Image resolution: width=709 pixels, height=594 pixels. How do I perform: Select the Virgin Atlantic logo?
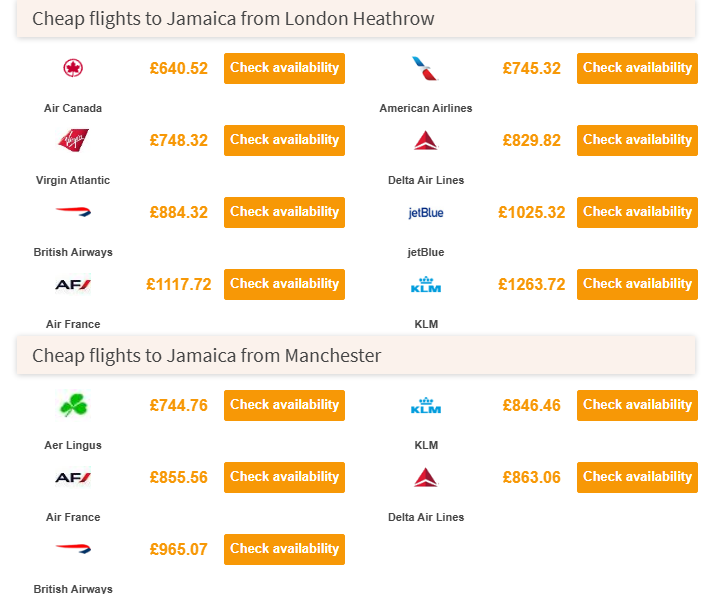click(x=73, y=140)
